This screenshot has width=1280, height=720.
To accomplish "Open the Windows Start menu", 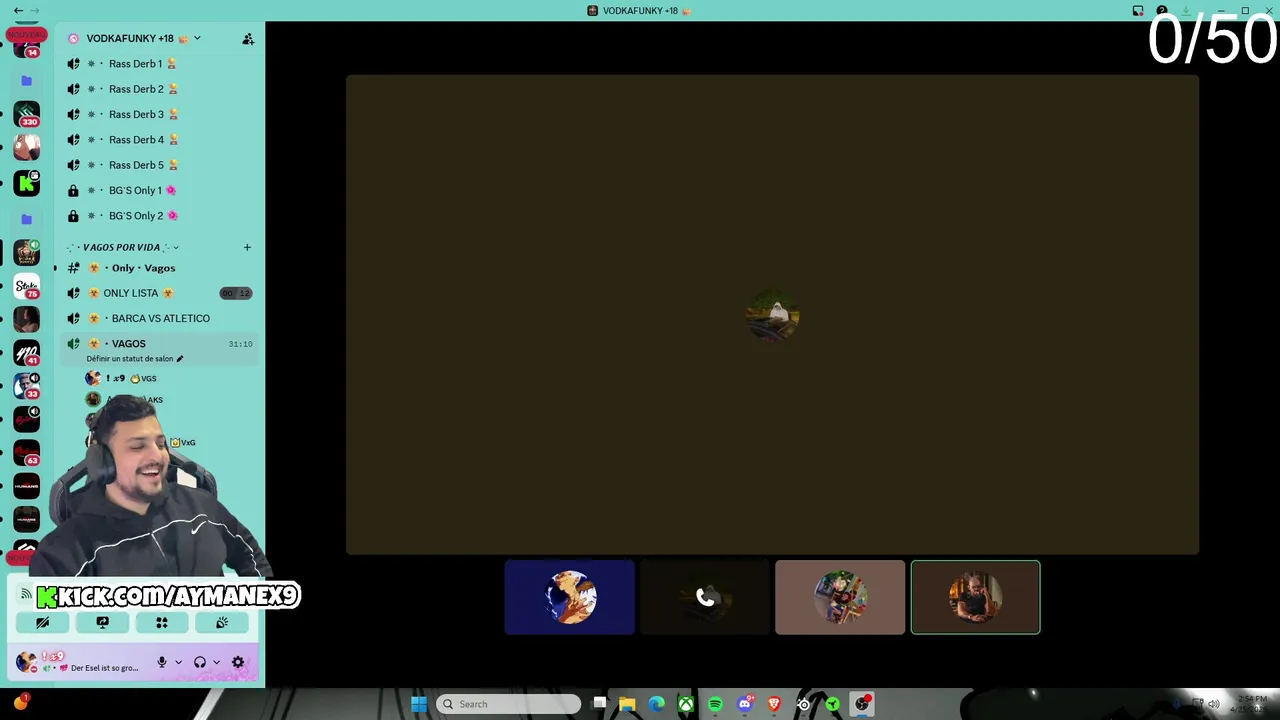I will (419, 704).
